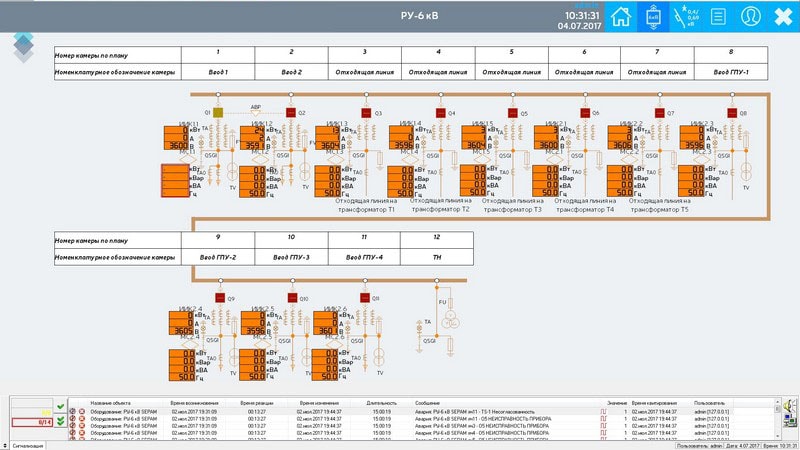Select circuit breaker Q4
This screenshot has width=800, height=450.
point(441,113)
